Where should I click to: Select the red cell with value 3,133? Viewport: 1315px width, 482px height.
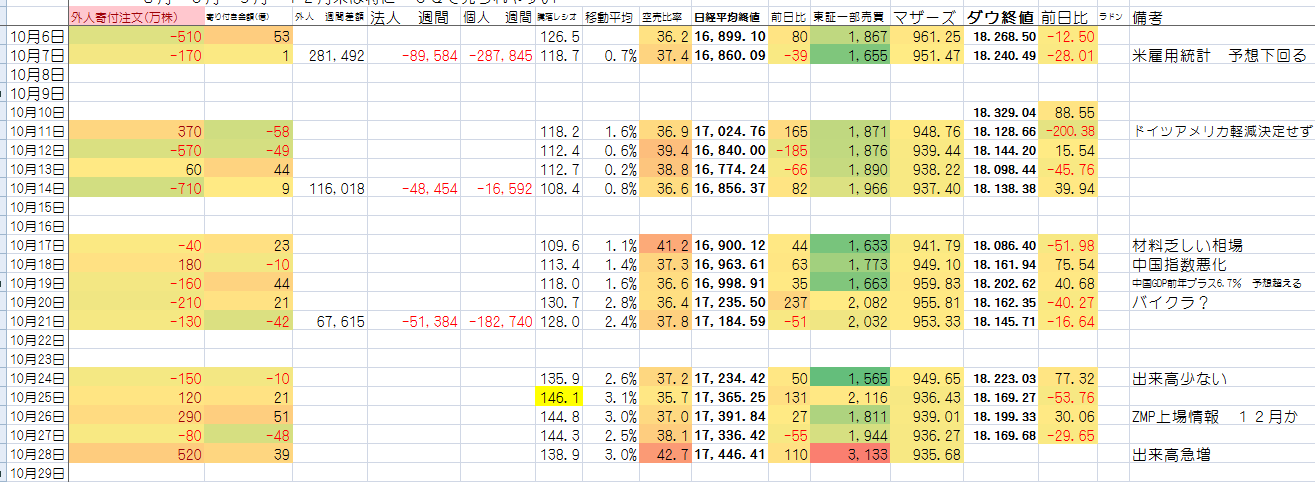click(x=850, y=455)
